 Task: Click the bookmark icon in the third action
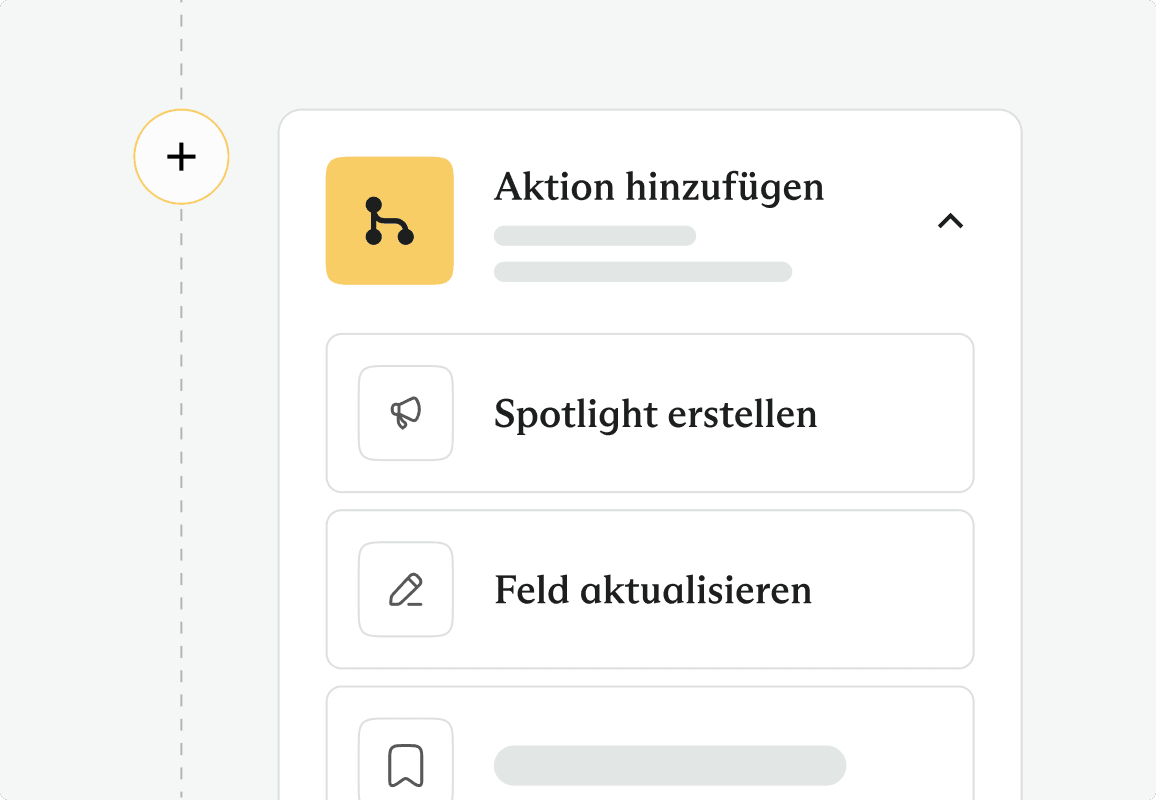coord(405,765)
